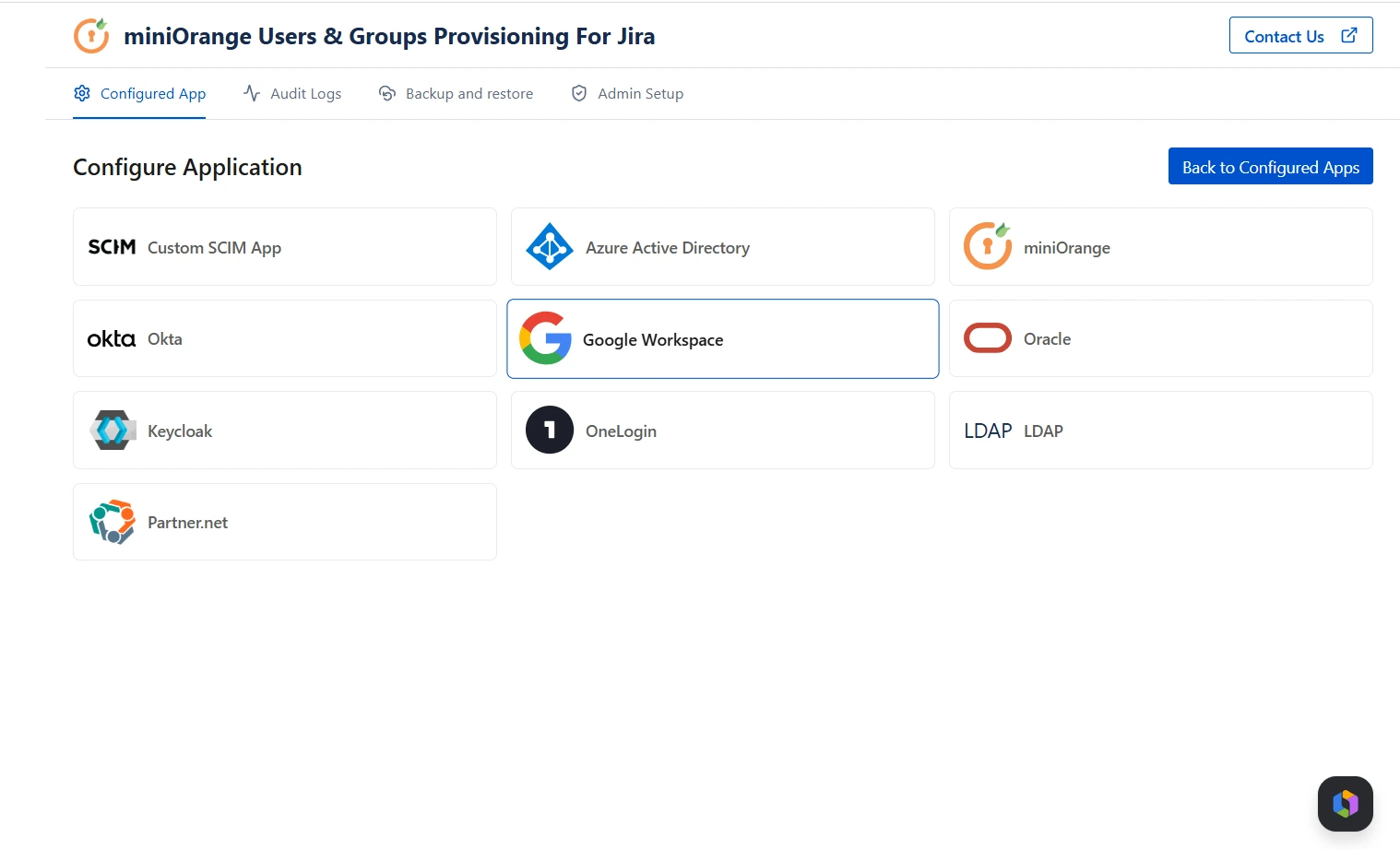Select the Google Workspace label

point(653,339)
